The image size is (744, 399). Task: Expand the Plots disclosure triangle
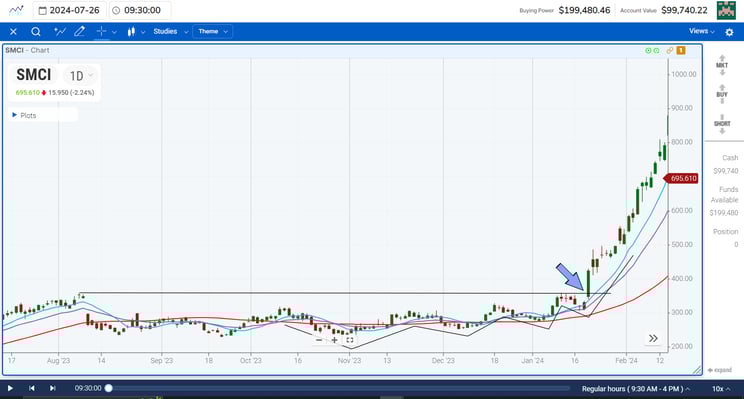click(x=14, y=115)
